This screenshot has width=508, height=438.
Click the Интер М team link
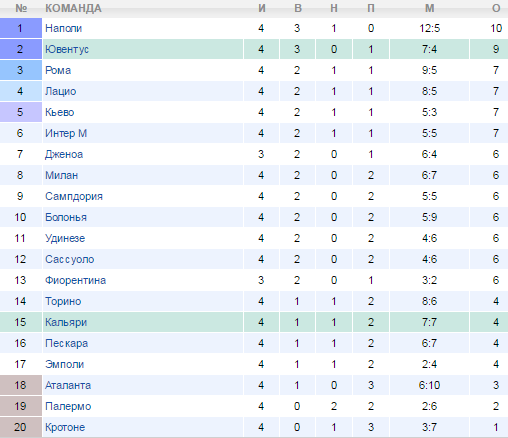click(x=66, y=133)
